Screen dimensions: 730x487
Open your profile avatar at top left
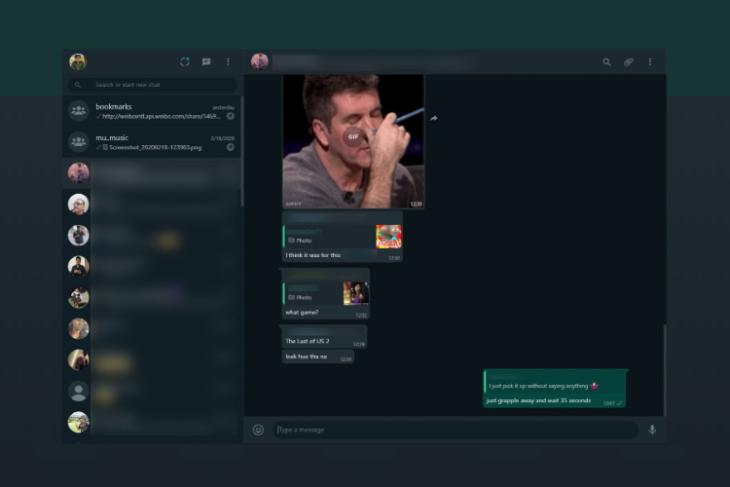(x=78, y=62)
